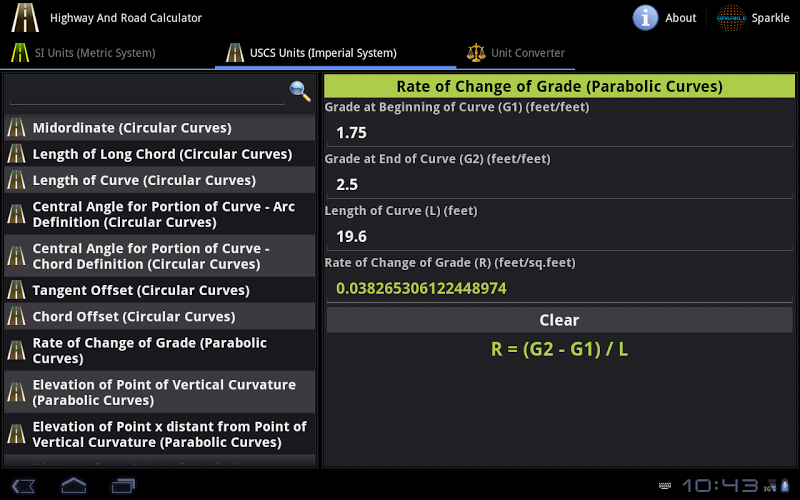
Task: Focus the formula search text field
Action: point(147,92)
